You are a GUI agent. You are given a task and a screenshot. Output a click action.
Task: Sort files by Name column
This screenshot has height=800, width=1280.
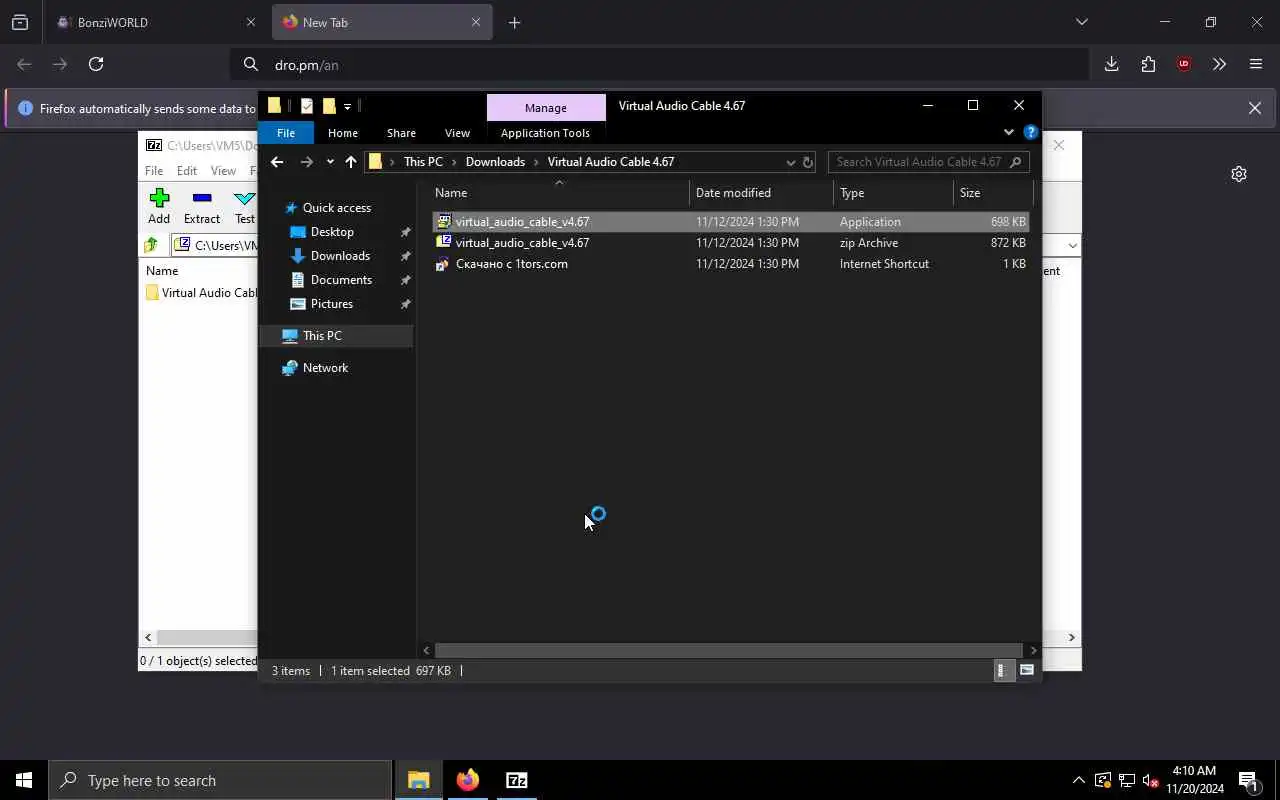pyautogui.click(x=451, y=193)
